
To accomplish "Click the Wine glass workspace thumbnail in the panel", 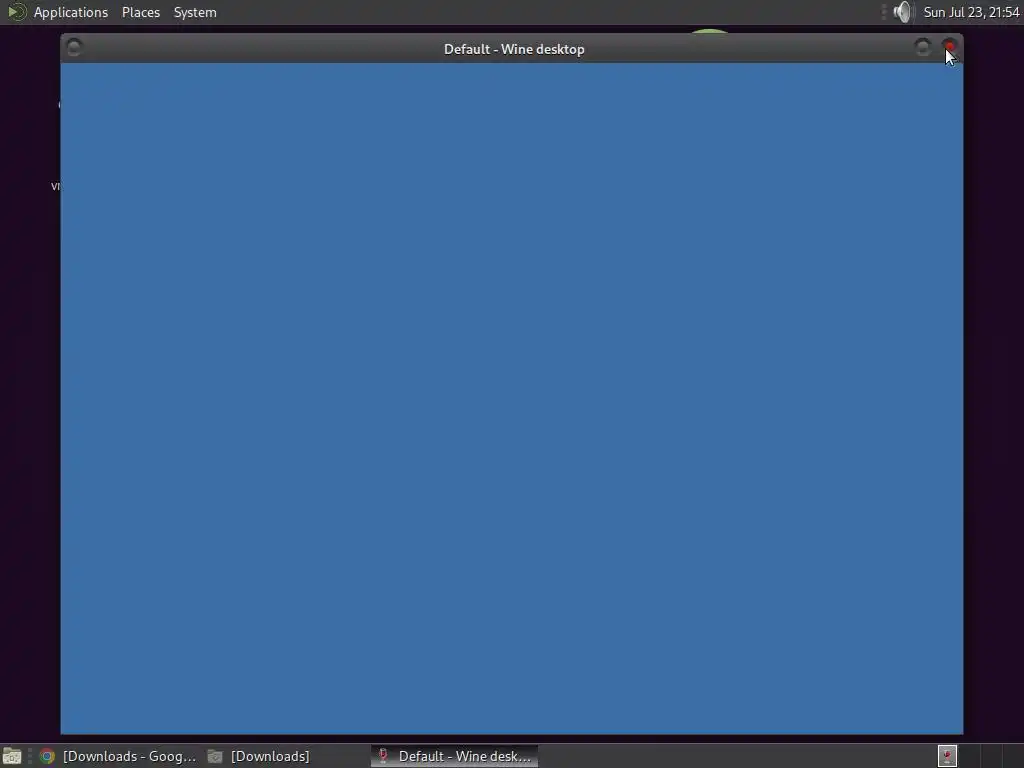I will click(x=947, y=756).
